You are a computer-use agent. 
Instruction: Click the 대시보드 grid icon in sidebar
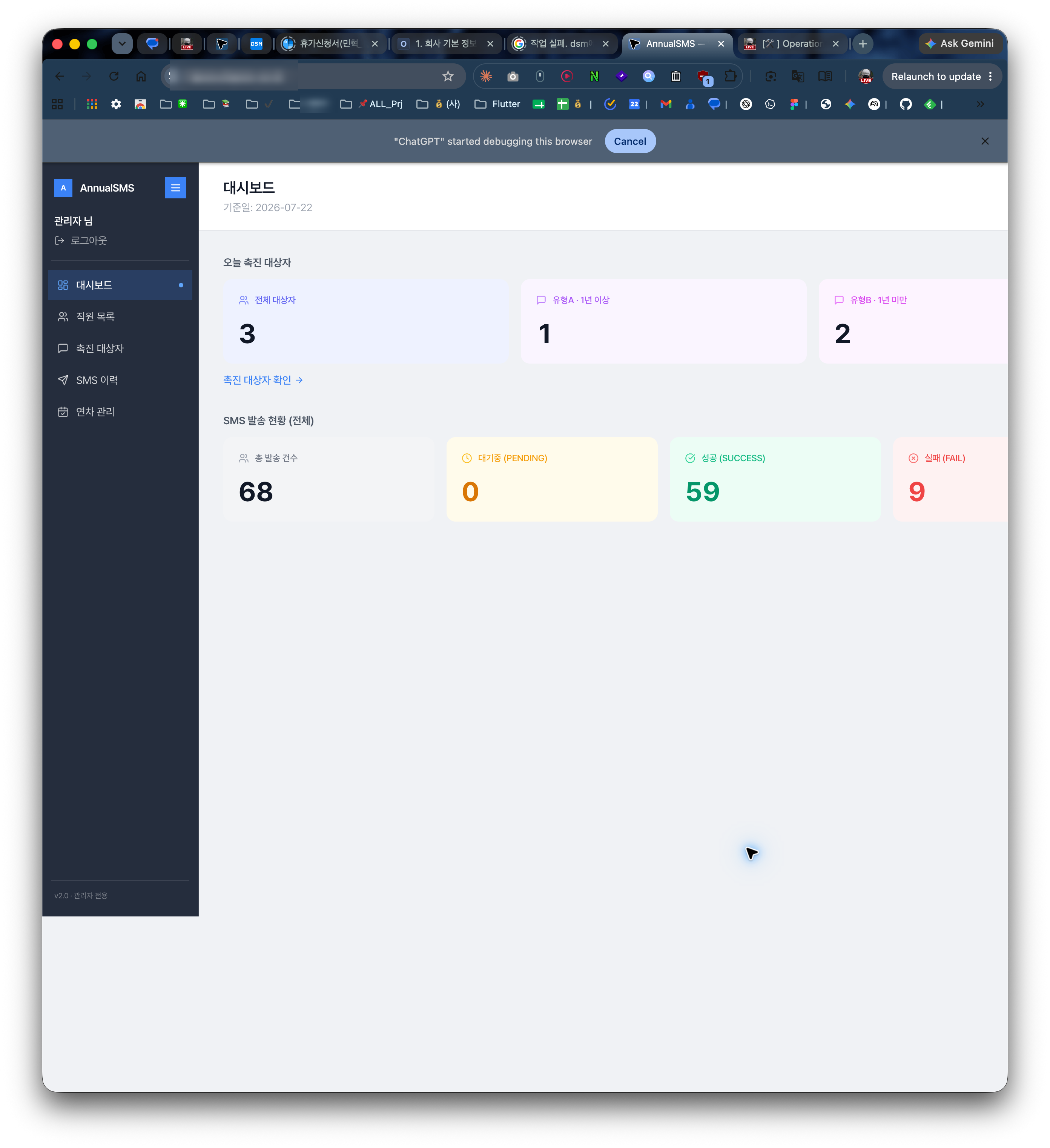(x=63, y=285)
